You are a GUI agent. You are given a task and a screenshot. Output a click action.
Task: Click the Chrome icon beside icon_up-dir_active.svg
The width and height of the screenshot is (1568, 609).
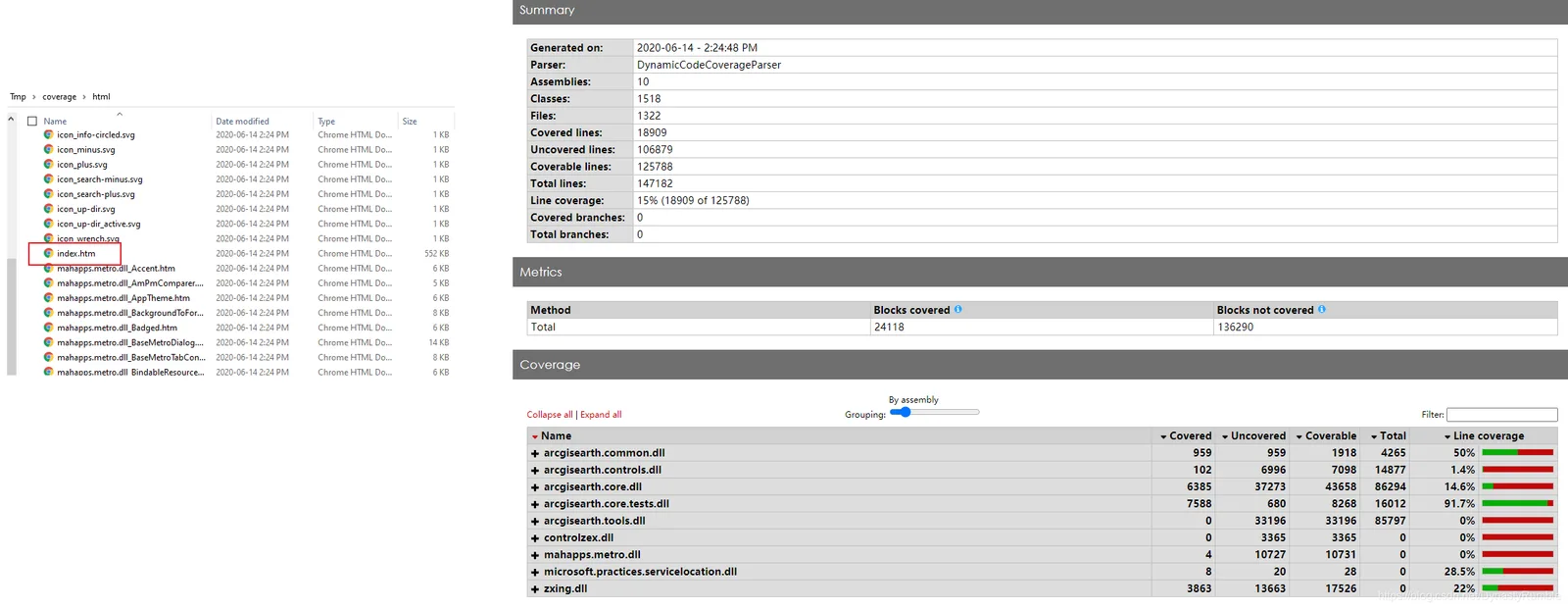(48, 224)
